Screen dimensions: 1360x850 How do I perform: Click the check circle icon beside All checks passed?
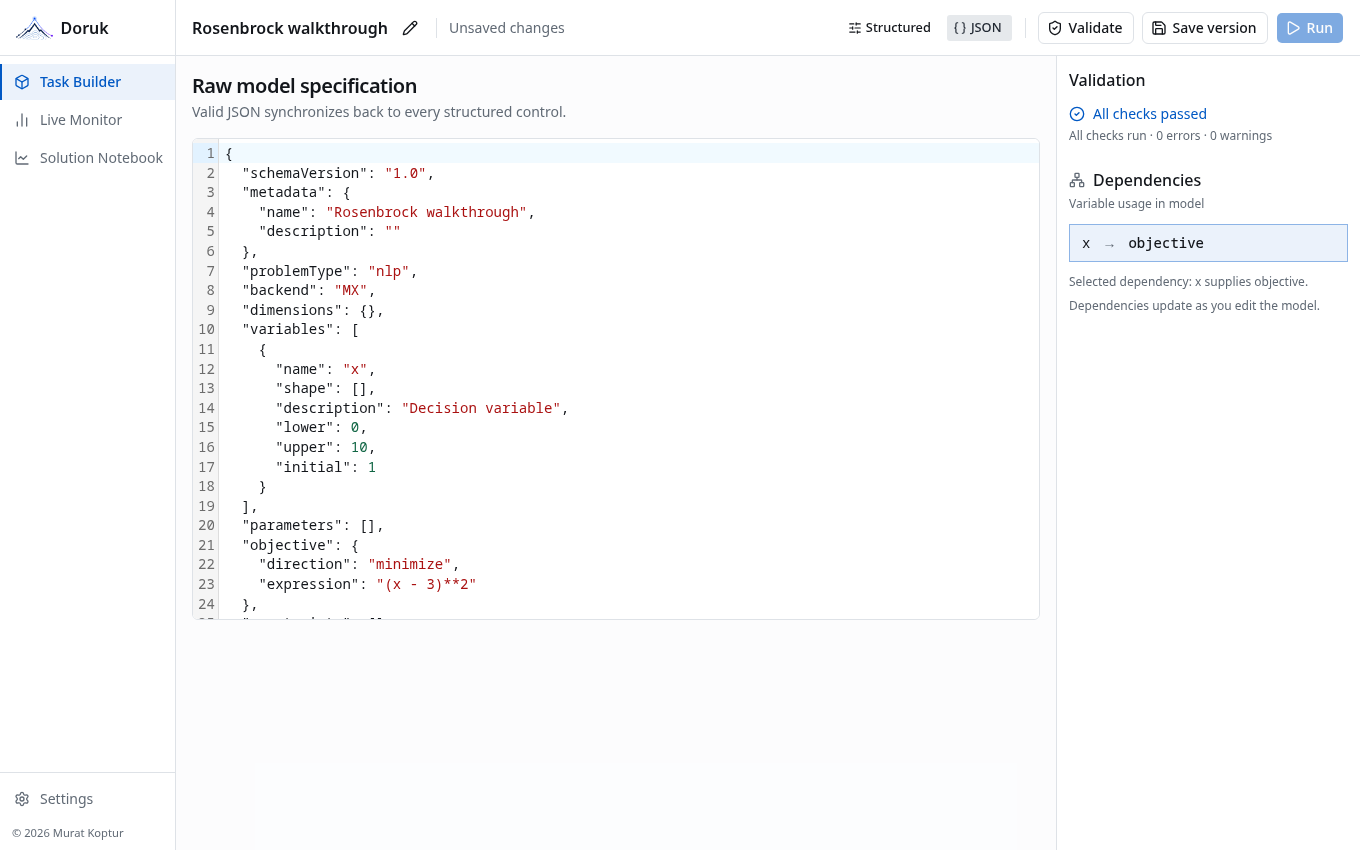1077,114
